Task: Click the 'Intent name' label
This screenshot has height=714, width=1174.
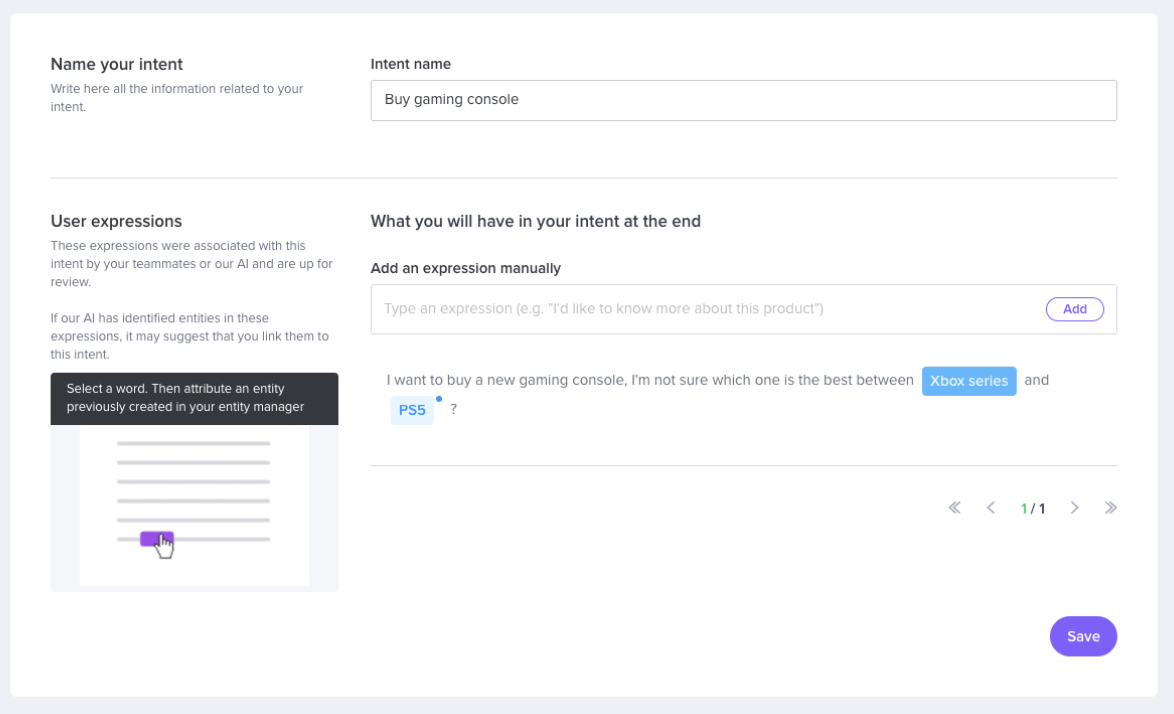Action: (410, 64)
